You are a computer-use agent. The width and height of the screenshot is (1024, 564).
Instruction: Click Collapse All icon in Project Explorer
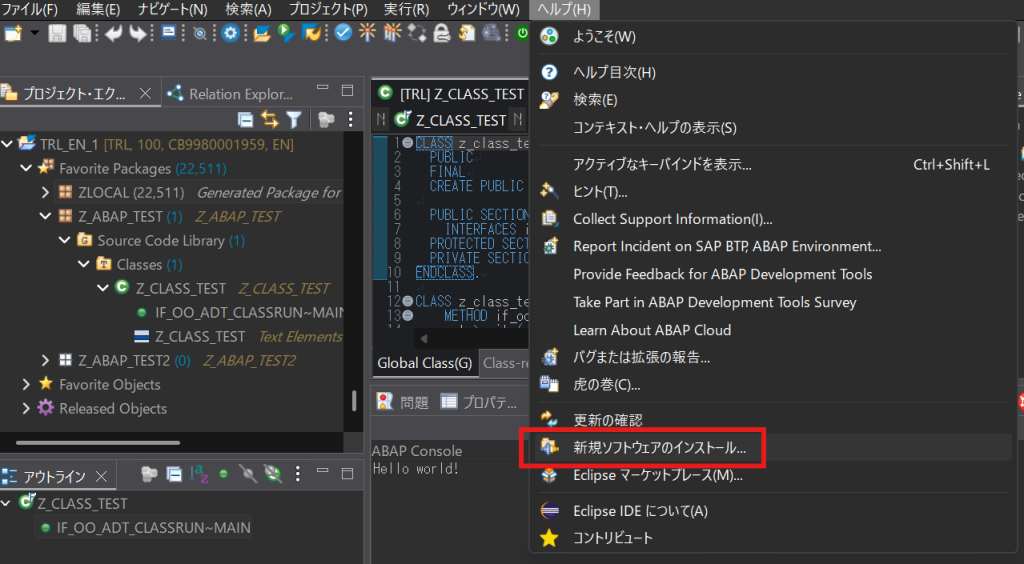click(x=246, y=119)
